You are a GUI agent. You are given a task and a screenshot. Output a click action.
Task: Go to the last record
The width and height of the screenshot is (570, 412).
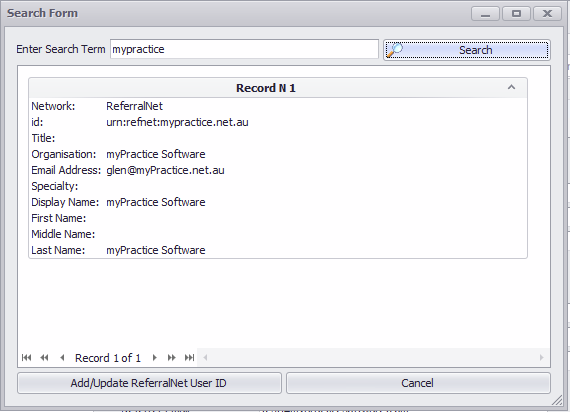tap(189, 358)
